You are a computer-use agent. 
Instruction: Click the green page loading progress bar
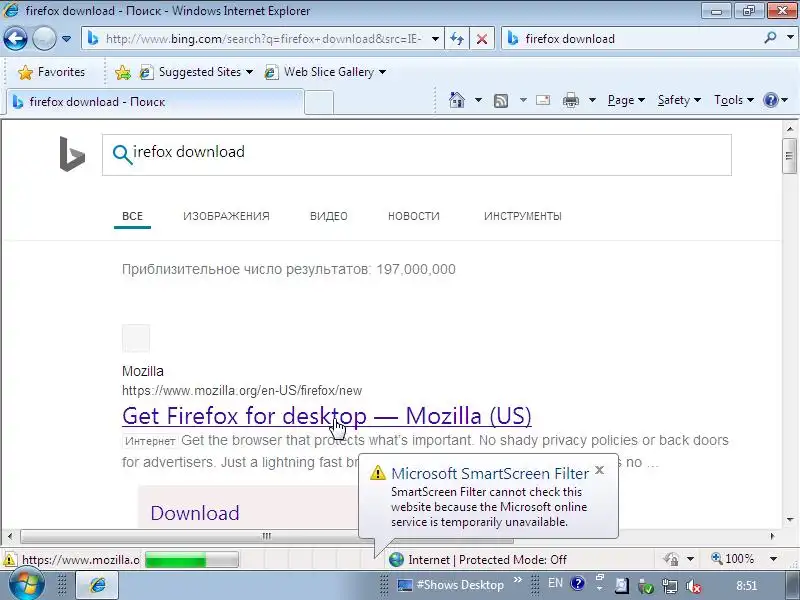[x=191, y=560]
